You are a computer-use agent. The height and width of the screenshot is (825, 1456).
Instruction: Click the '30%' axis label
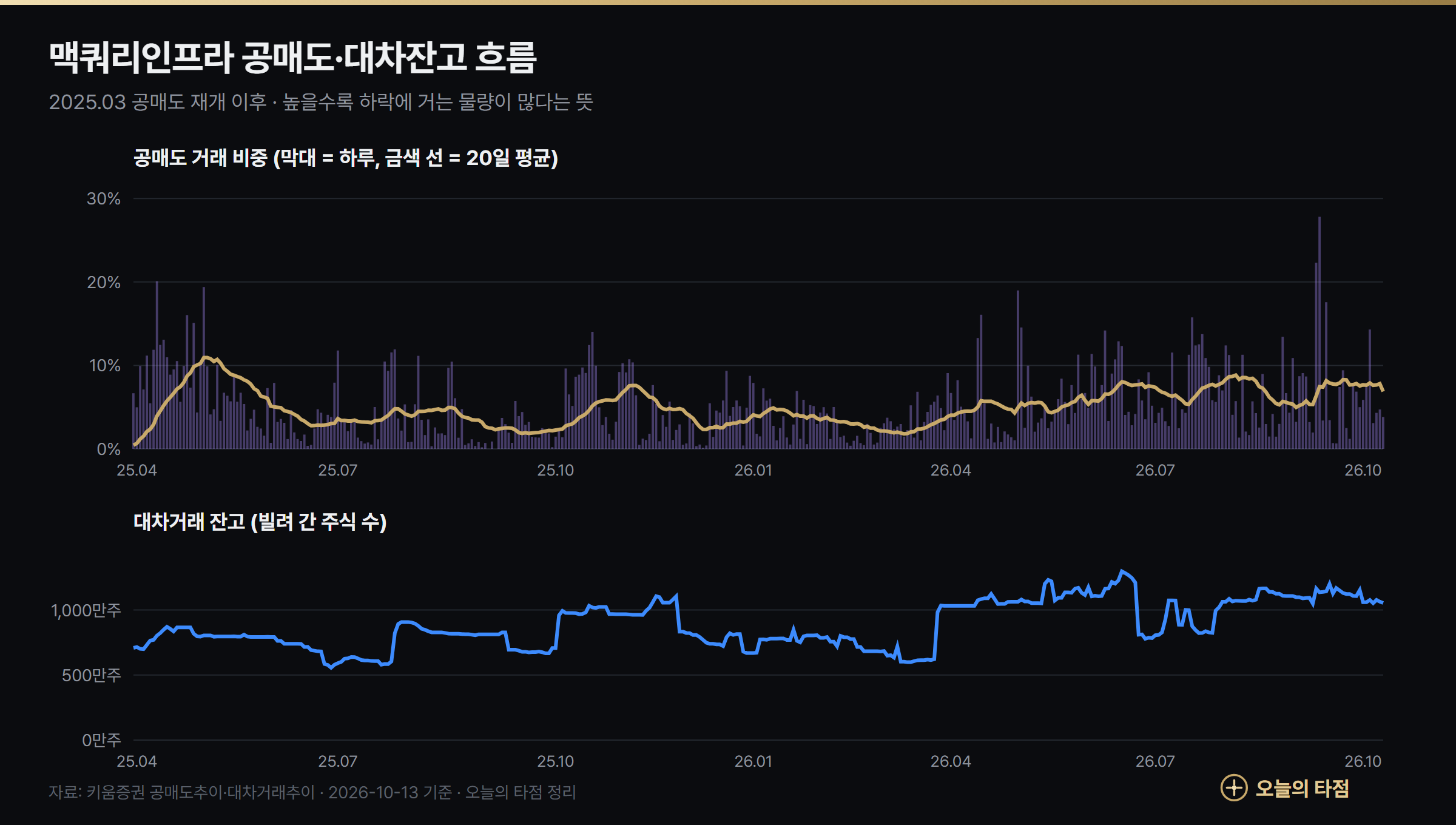(104, 198)
